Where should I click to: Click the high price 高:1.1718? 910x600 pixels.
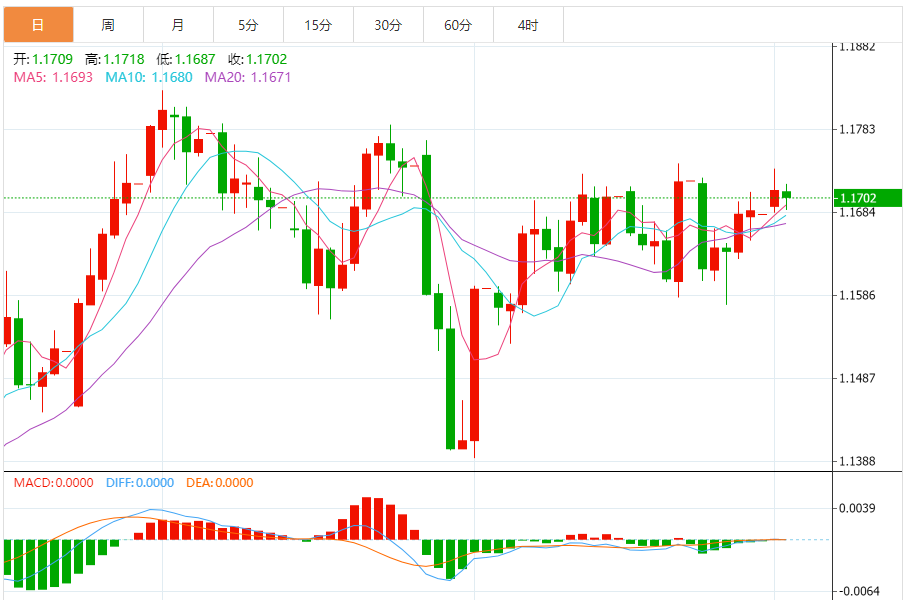pos(115,59)
